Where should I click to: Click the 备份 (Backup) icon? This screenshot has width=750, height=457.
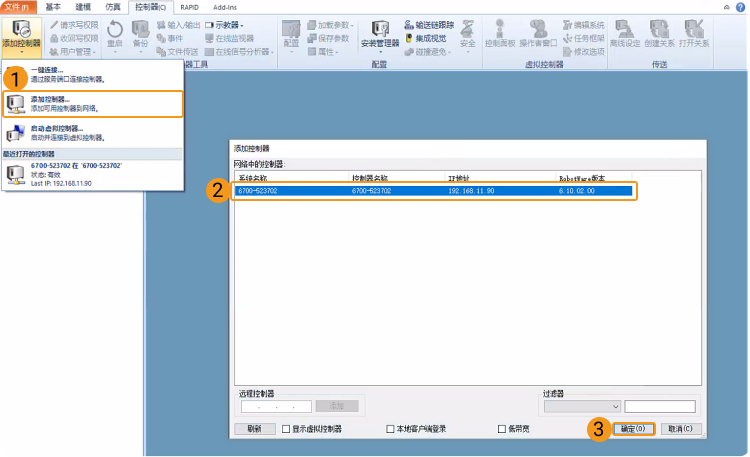coord(140,34)
